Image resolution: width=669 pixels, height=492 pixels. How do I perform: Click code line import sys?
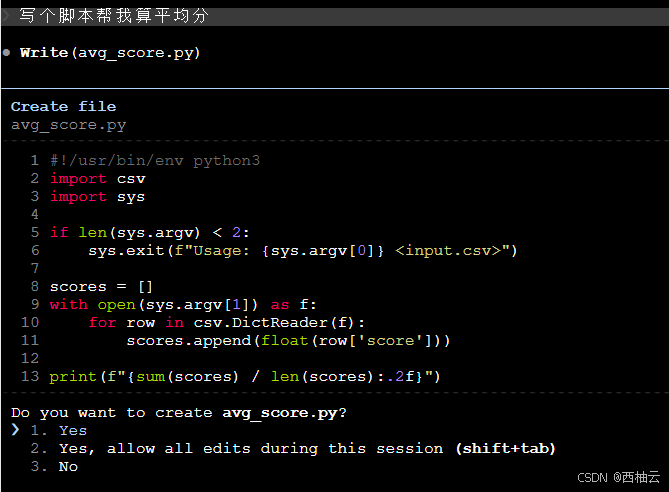(98, 197)
